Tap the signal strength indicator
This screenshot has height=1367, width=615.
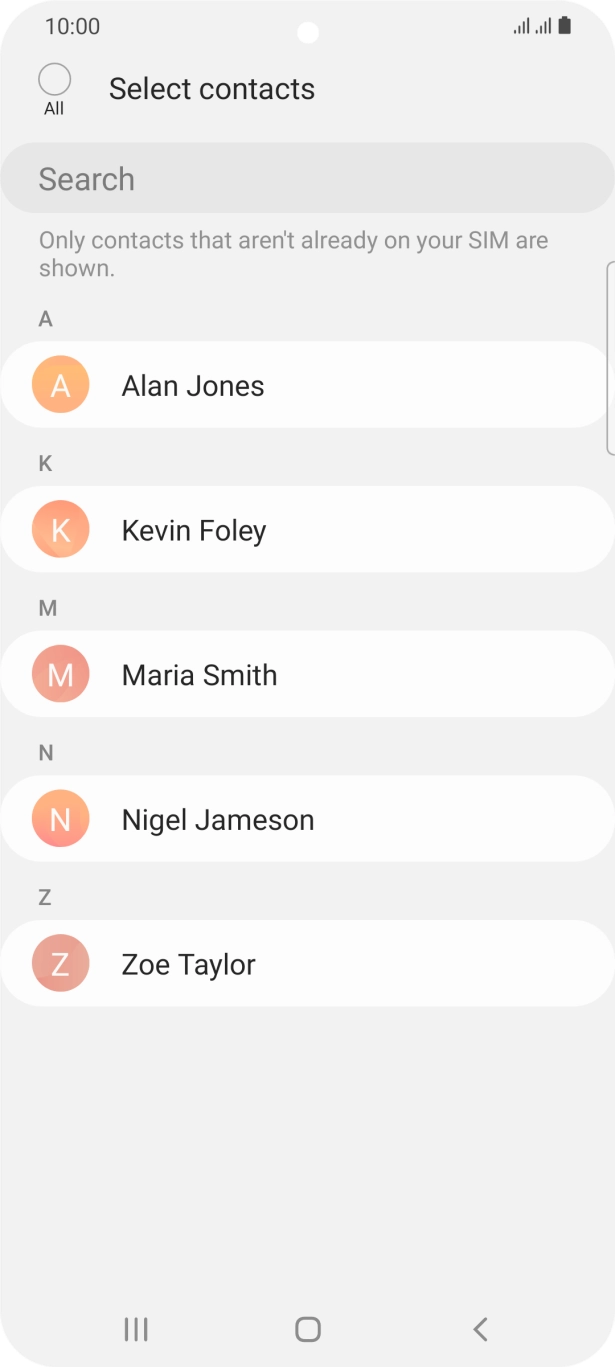[532, 27]
